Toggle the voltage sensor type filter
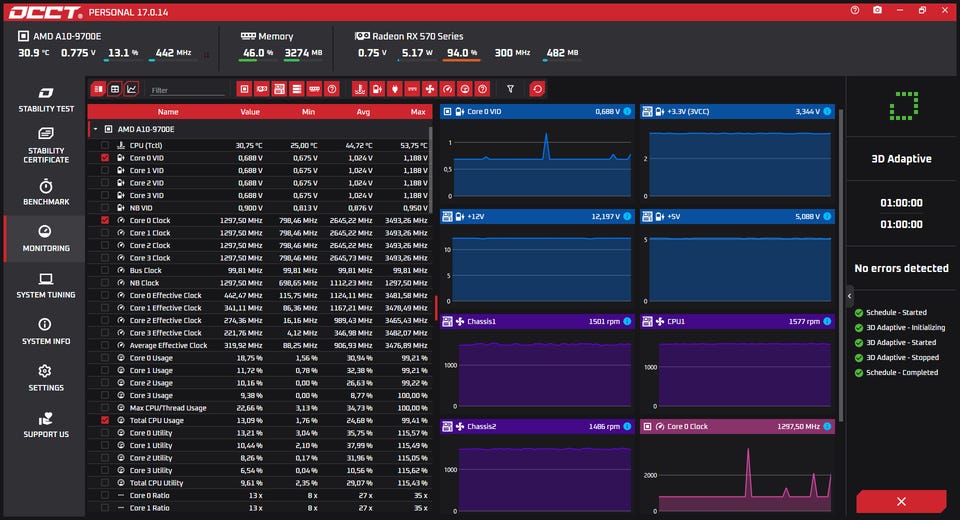 [377, 89]
